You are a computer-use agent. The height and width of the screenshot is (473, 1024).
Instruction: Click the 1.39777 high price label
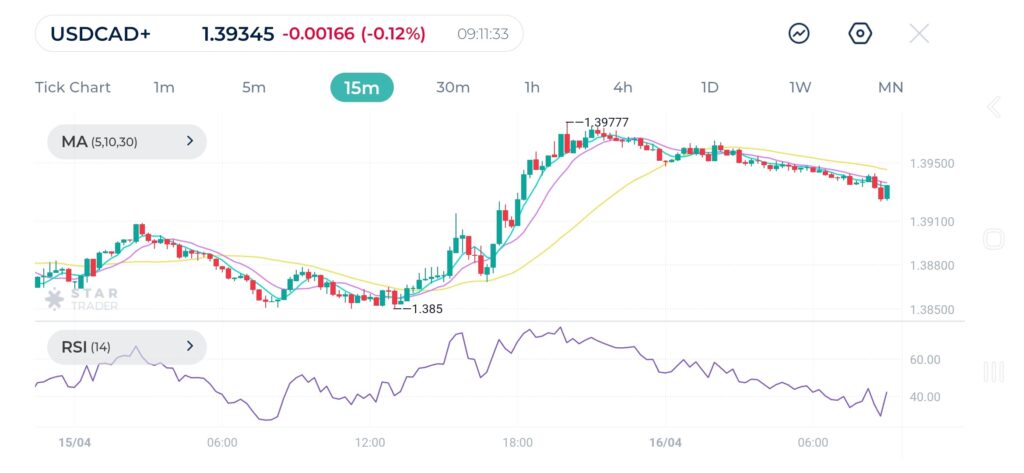[606, 123]
